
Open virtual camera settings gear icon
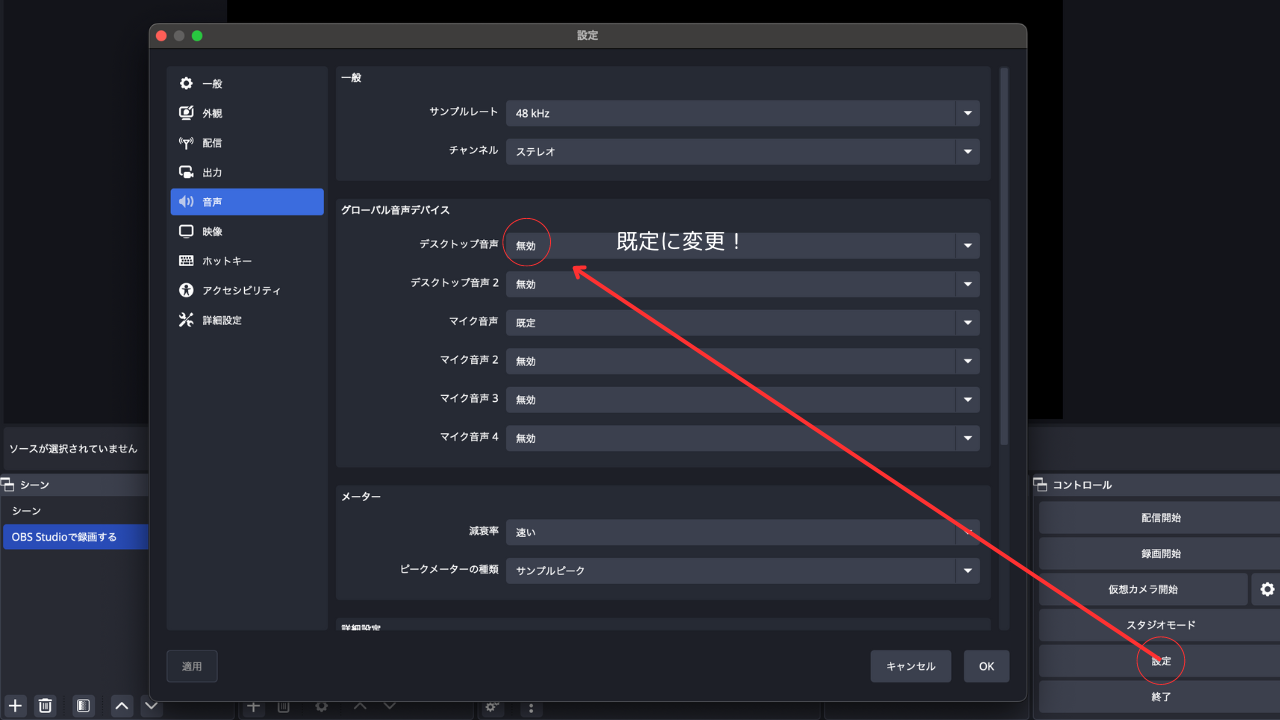(1267, 590)
